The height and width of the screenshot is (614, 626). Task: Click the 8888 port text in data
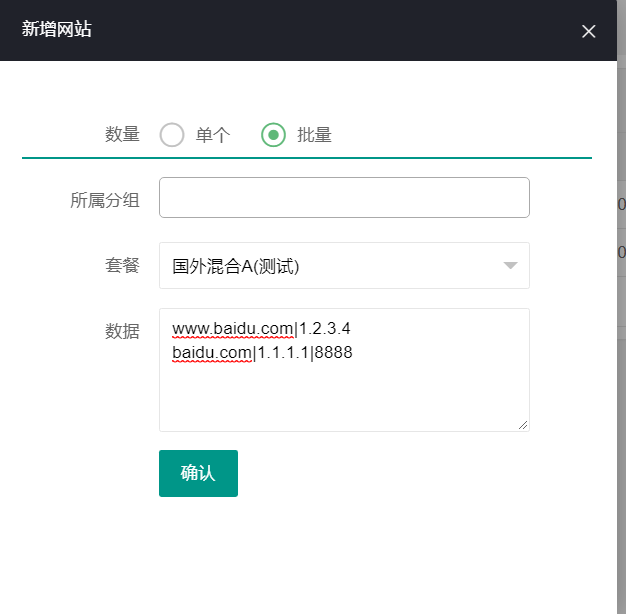click(x=333, y=353)
